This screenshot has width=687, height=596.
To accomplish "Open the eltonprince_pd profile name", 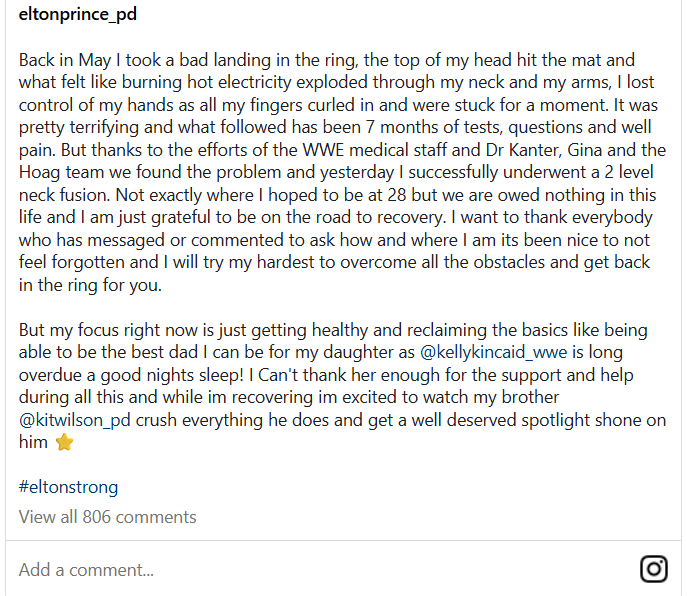I will tap(78, 14).
